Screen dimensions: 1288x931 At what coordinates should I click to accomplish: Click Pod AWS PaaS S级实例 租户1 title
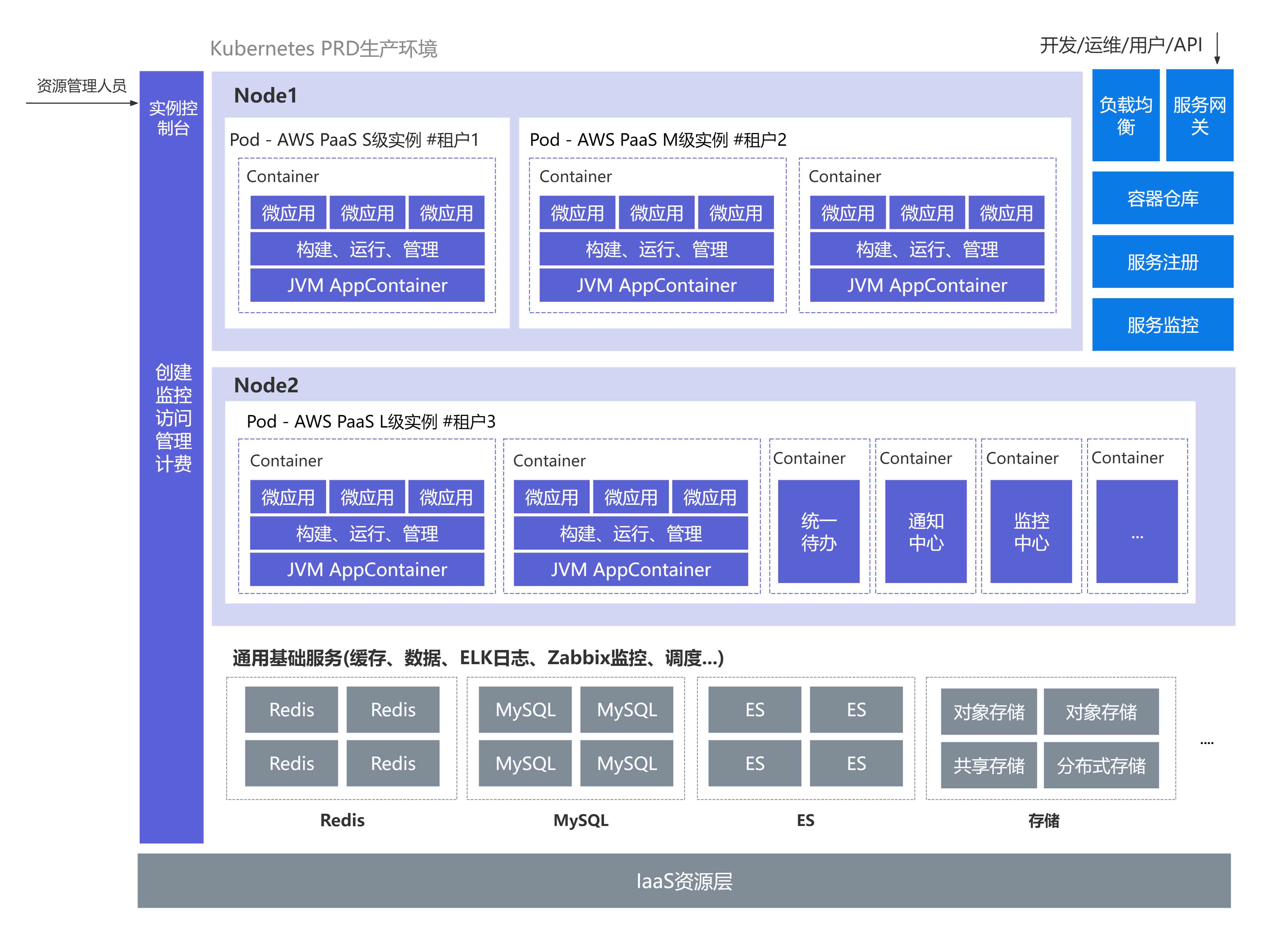tap(354, 140)
